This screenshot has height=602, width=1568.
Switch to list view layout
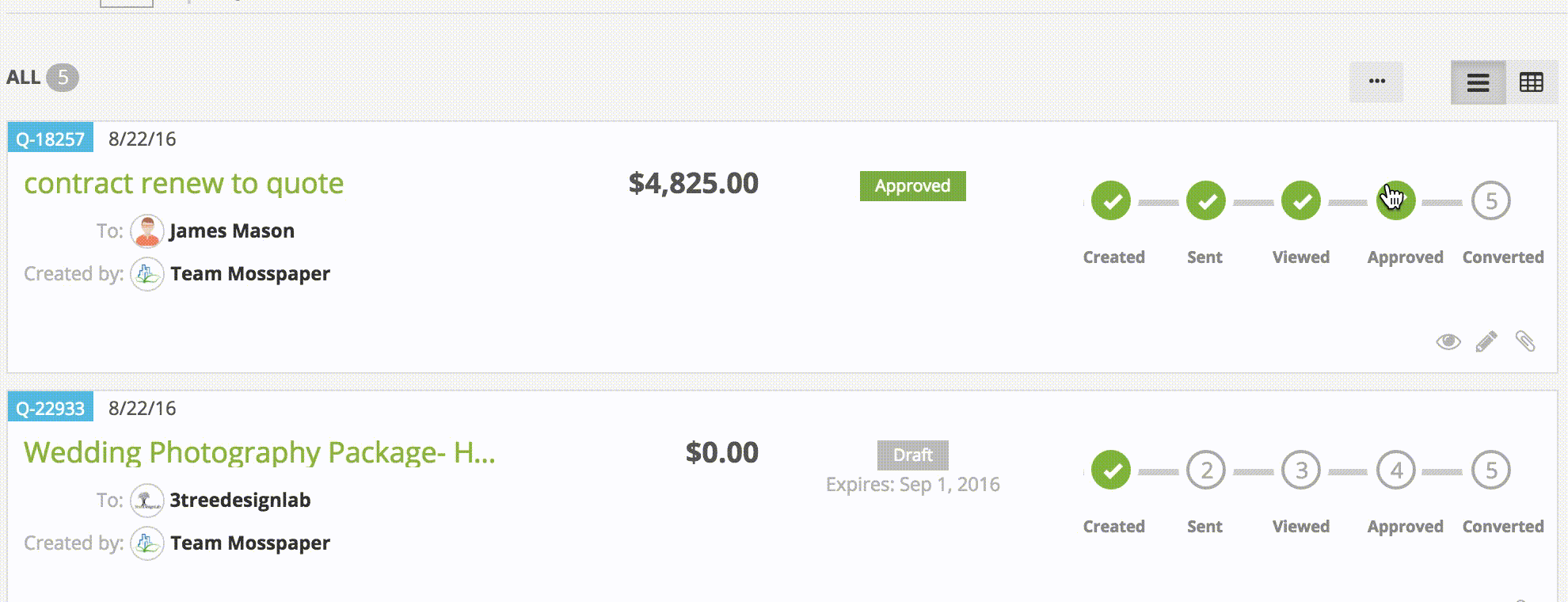tap(1478, 82)
